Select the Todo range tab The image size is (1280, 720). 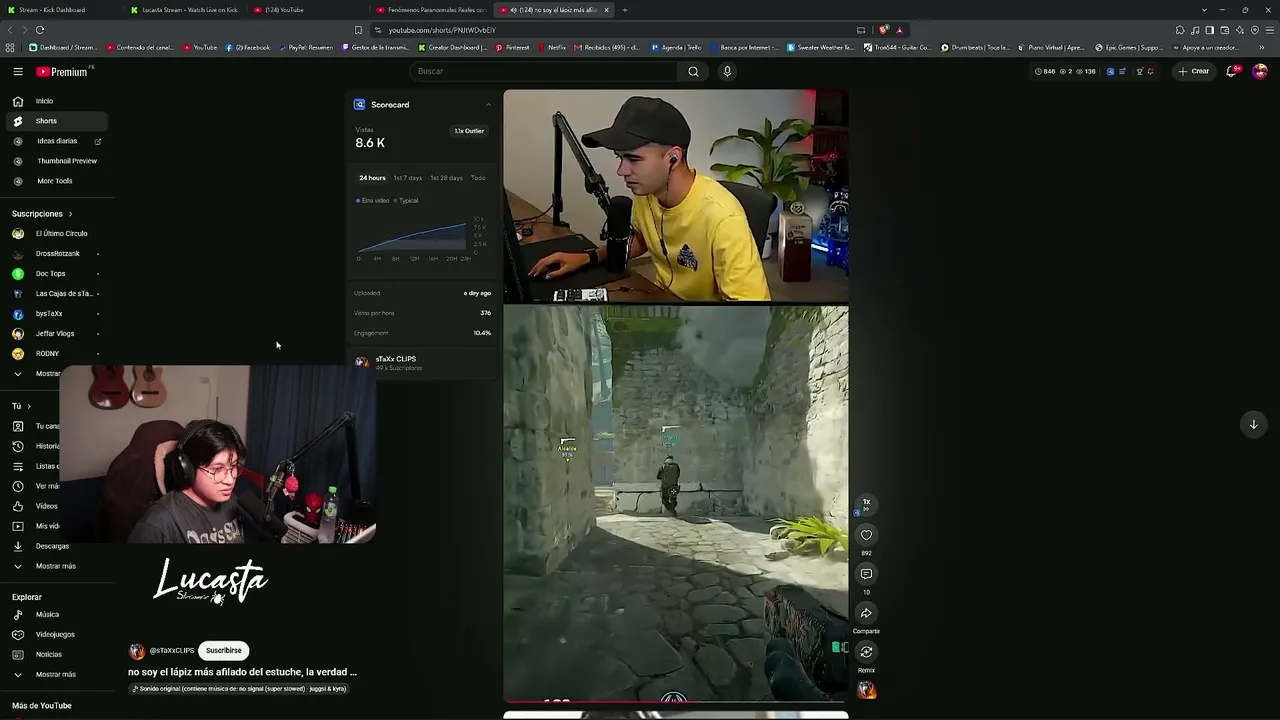[478, 178]
